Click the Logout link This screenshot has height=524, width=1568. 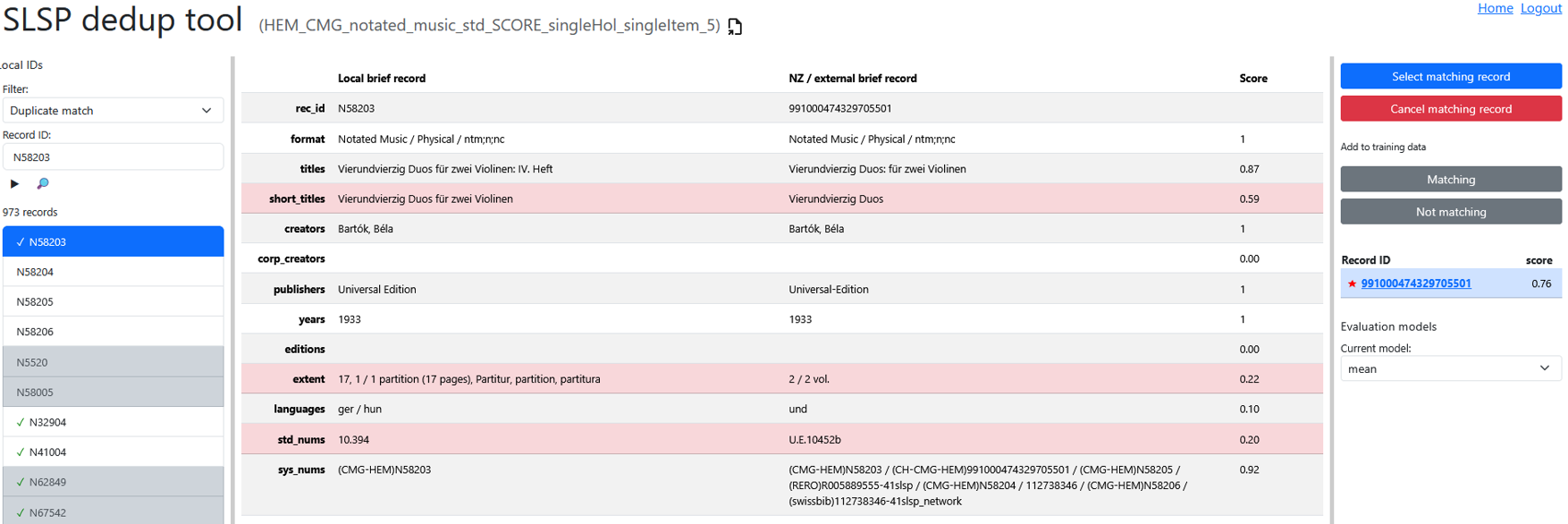1541,8
